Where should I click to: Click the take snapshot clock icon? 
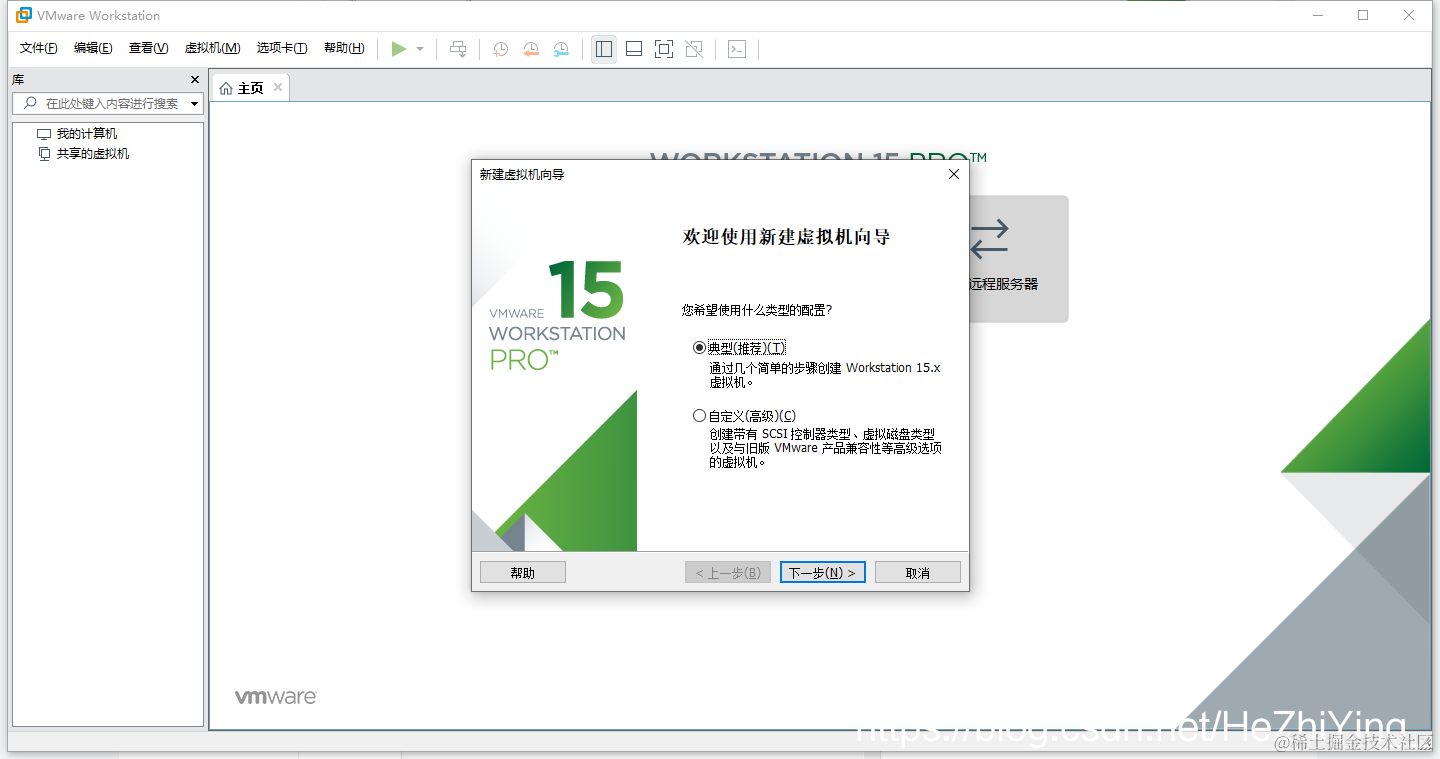tap(501, 49)
